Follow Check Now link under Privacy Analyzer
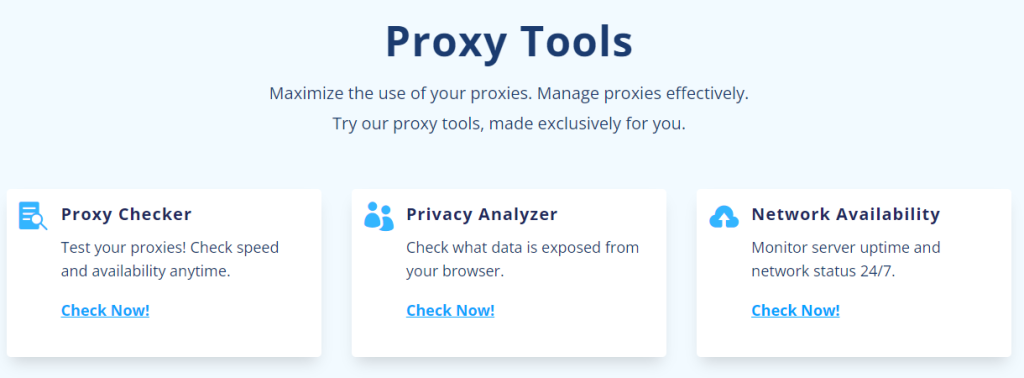This screenshot has height=378, width=1024. [x=450, y=310]
